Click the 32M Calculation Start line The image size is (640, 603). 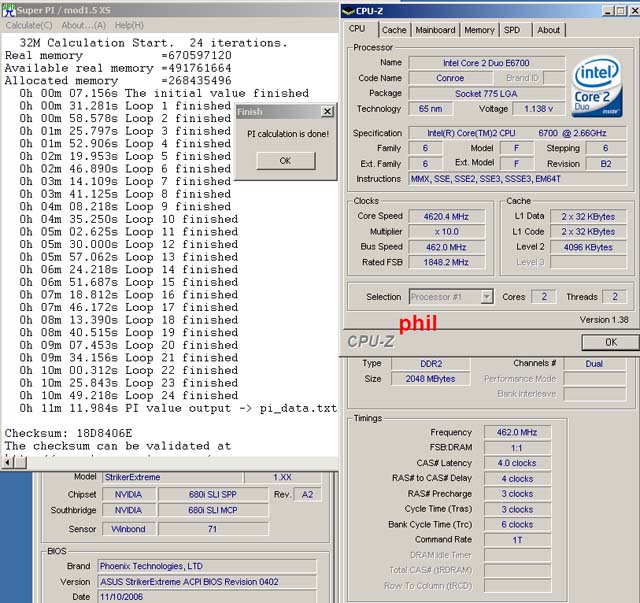click(153, 43)
